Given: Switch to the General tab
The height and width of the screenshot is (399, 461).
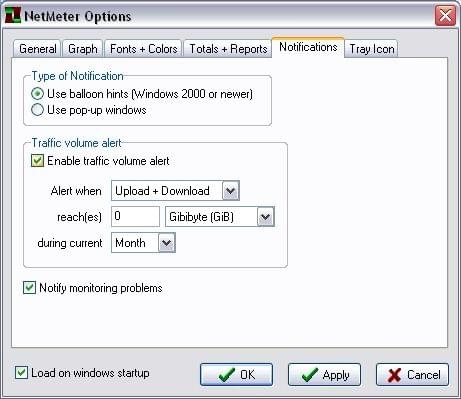Looking at the screenshot, I should 37,49.
